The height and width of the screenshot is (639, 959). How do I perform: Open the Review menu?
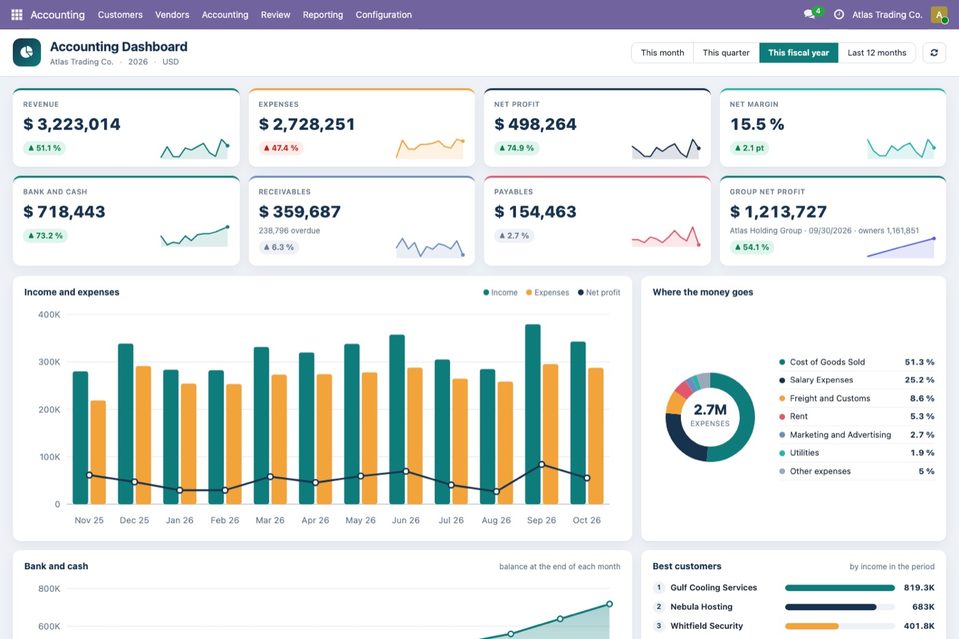[275, 15]
